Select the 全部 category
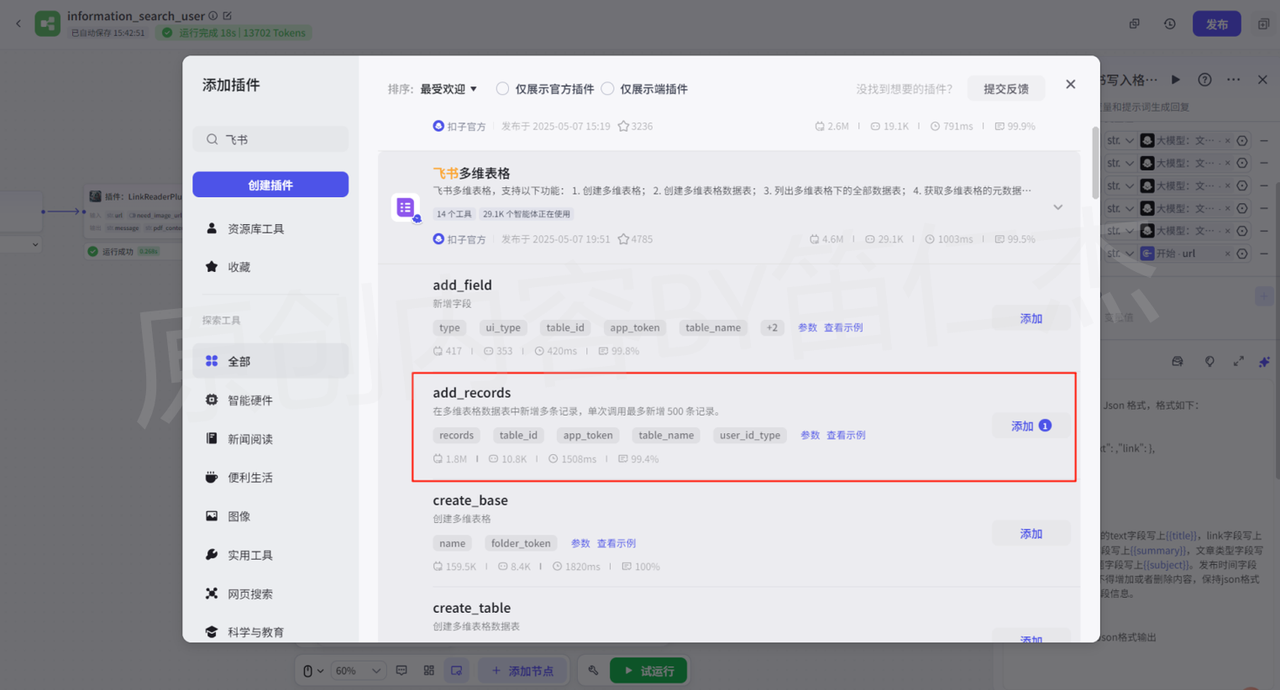1280x690 pixels. pyautogui.click(x=270, y=361)
